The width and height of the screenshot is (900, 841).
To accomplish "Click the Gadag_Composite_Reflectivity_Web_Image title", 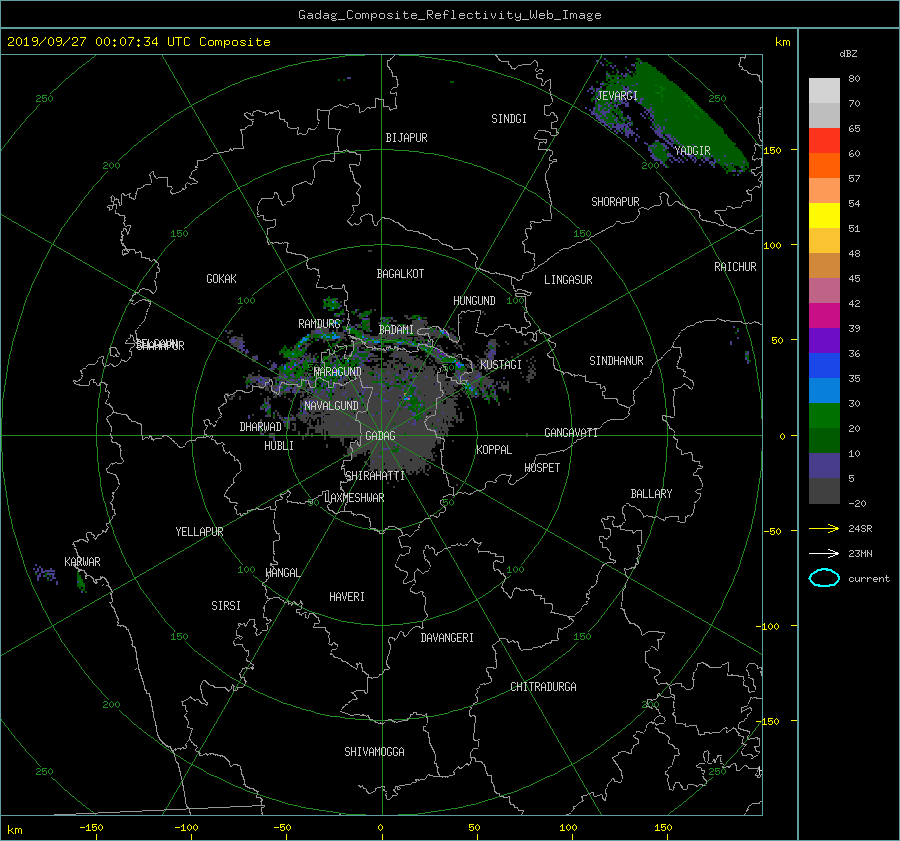I will coord(449,15).
